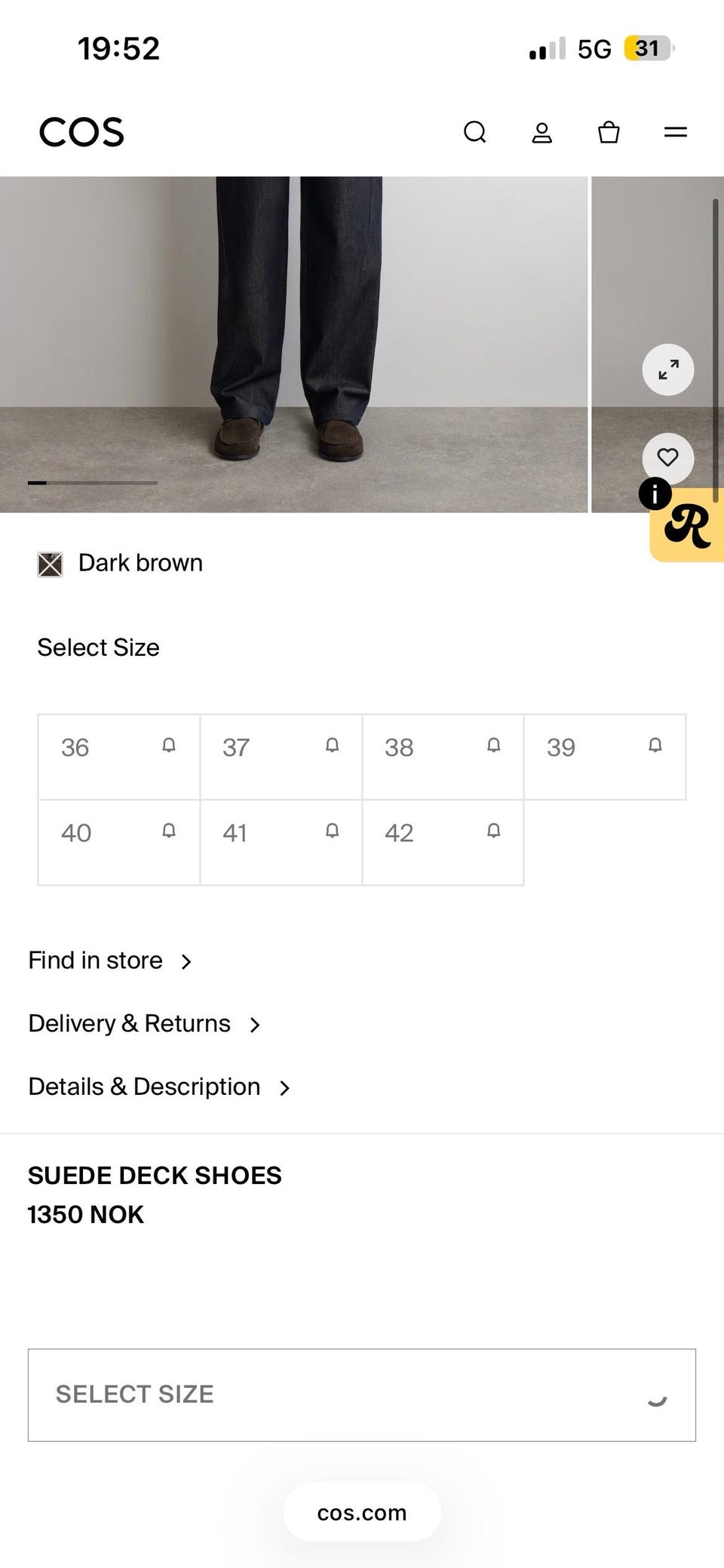This screenshot has width=724, height=1568.
Task: Choose size 38 in the grid
Action: coord(443,757)
